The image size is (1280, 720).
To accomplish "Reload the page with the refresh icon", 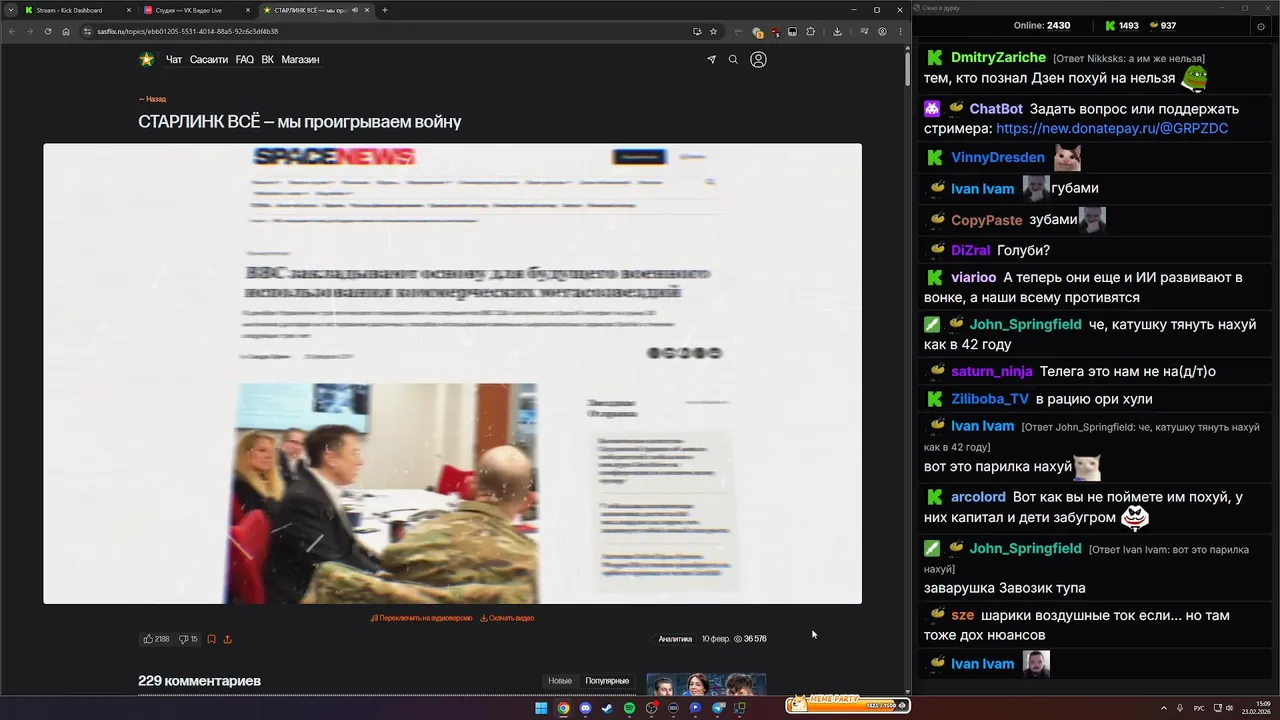I will 48,31.
